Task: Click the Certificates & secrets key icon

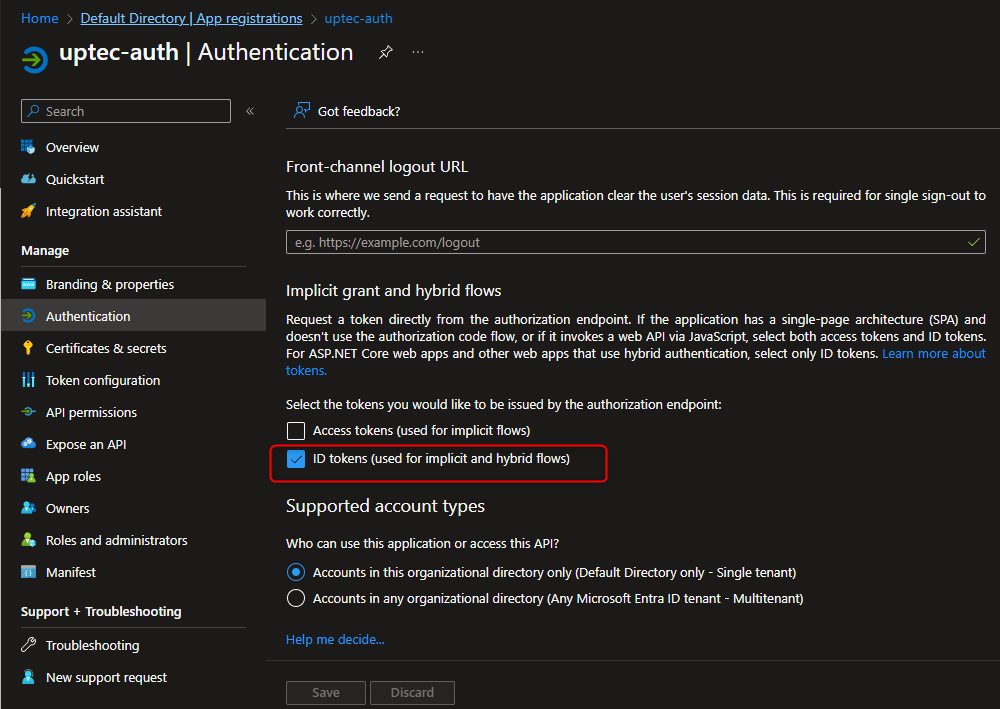Action: (x=28, y=348)
